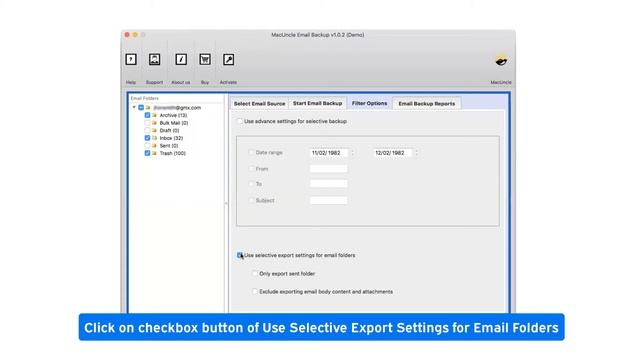The width and height of the screenshot is (640, 360).
Task: Open the Help toolbar icon
Action: pyautogui.click(x=131, y=60)
